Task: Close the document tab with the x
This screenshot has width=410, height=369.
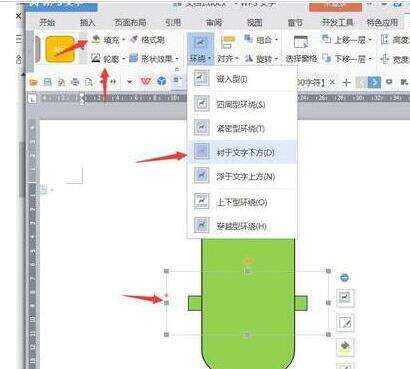Action: click(x=332, y=82)
